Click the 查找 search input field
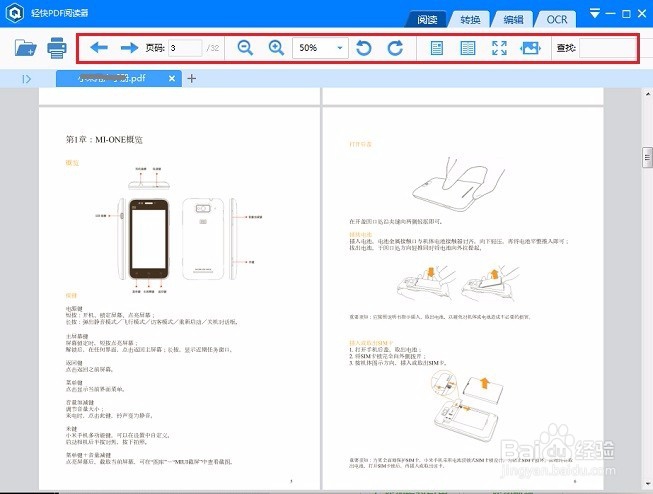Screen dimensions: 653x494 607,48
